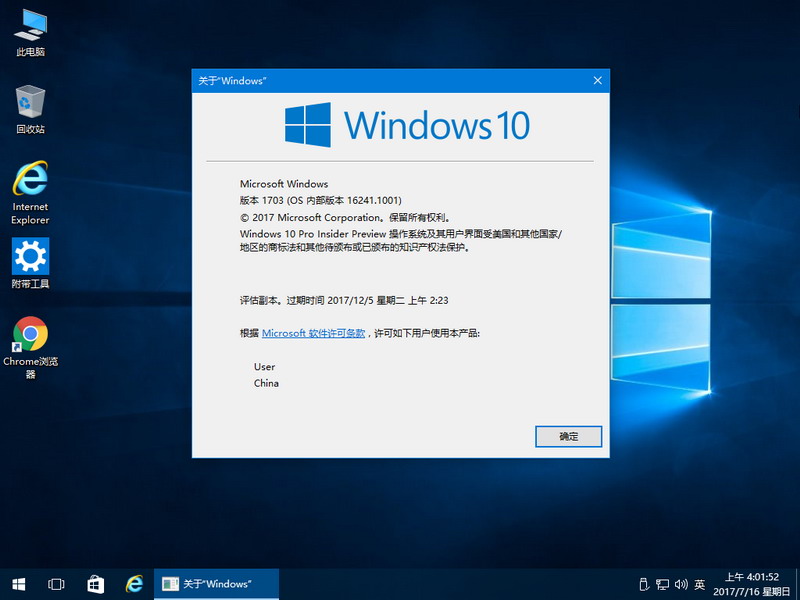Open the Microsoft 软件许可条款 link
Image resolution: width=800 pixels, height=600 pixels.
pyautogui.click(x=313, y=333)
